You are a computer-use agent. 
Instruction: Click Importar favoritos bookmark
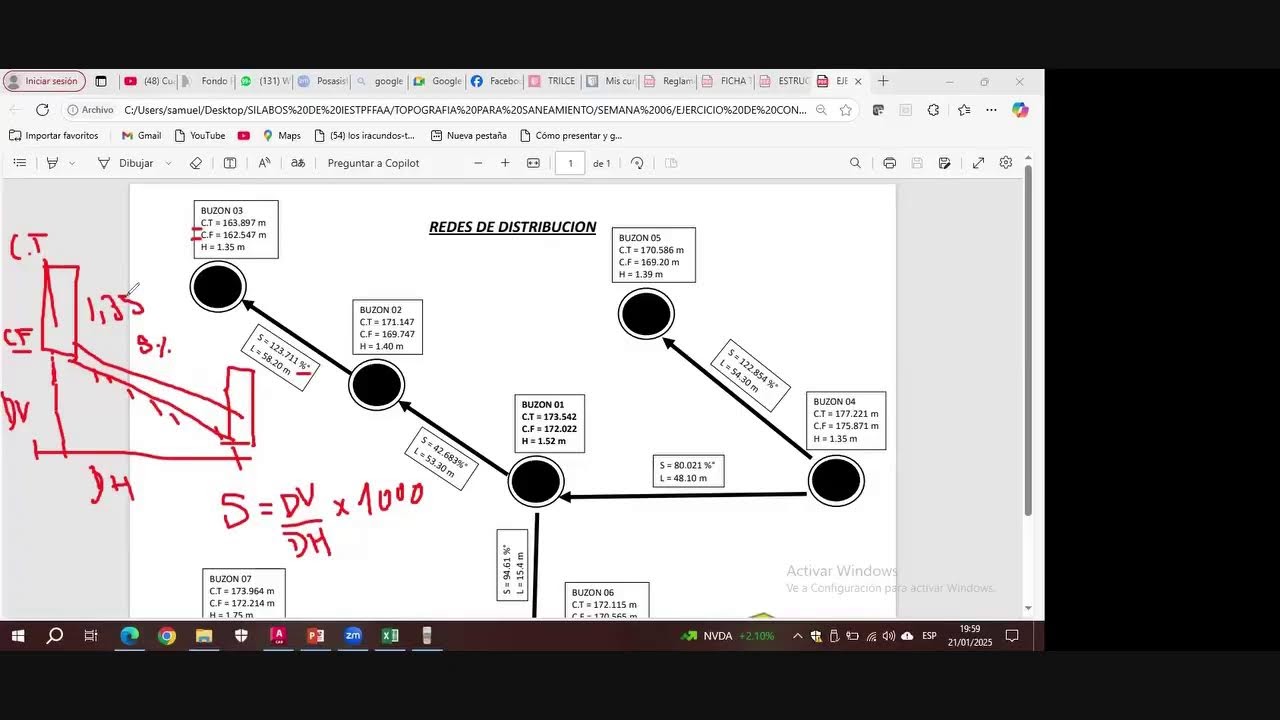tap(53, 135)
